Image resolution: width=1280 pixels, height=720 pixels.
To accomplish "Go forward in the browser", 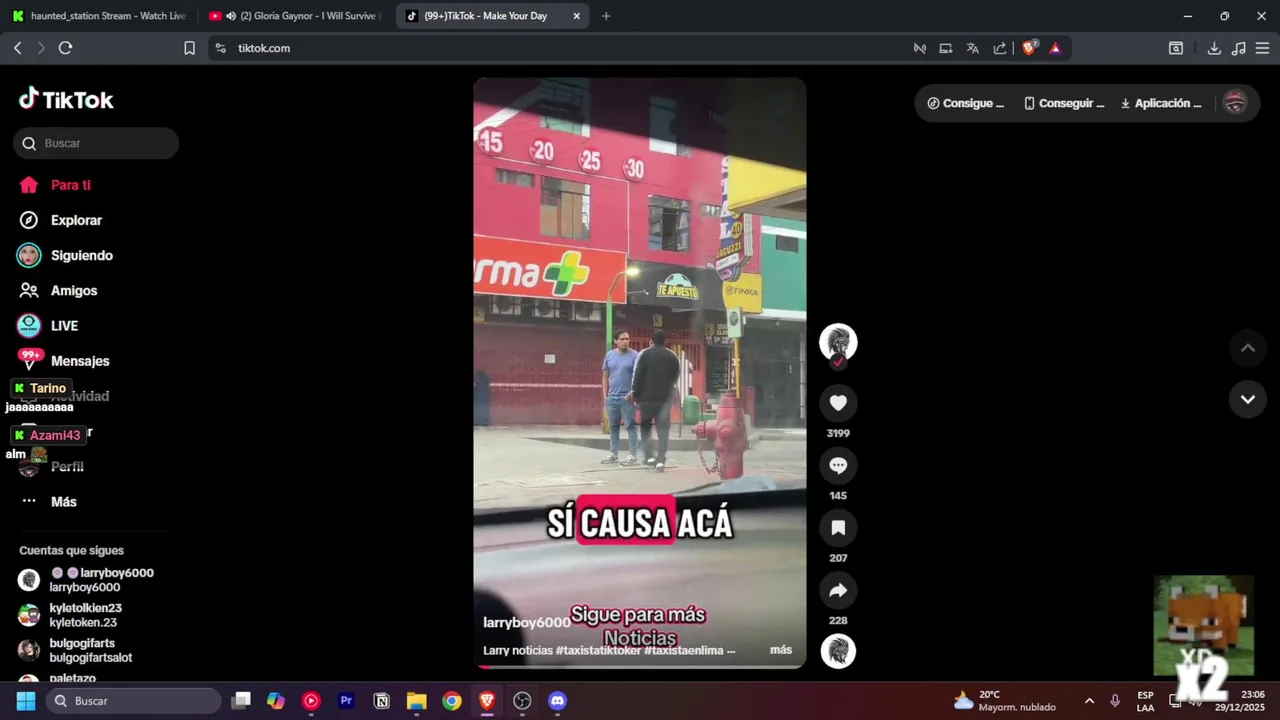I will 41,48.
